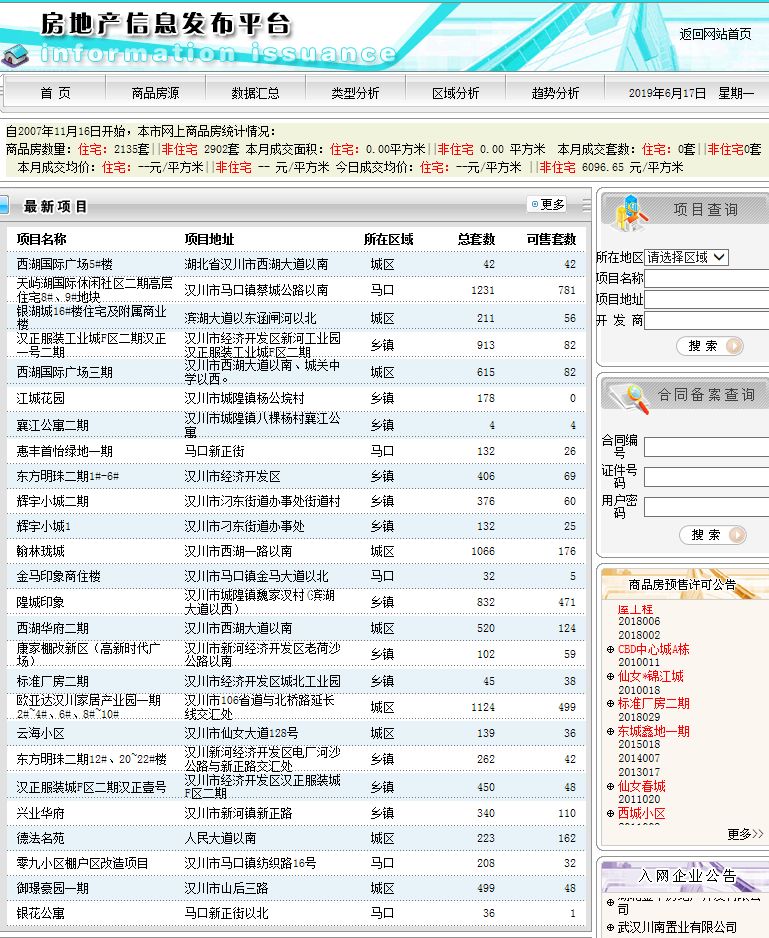Click the 西城小区 permit link
The height and width of the screenshot is (938, 769).
click(642, 814)
